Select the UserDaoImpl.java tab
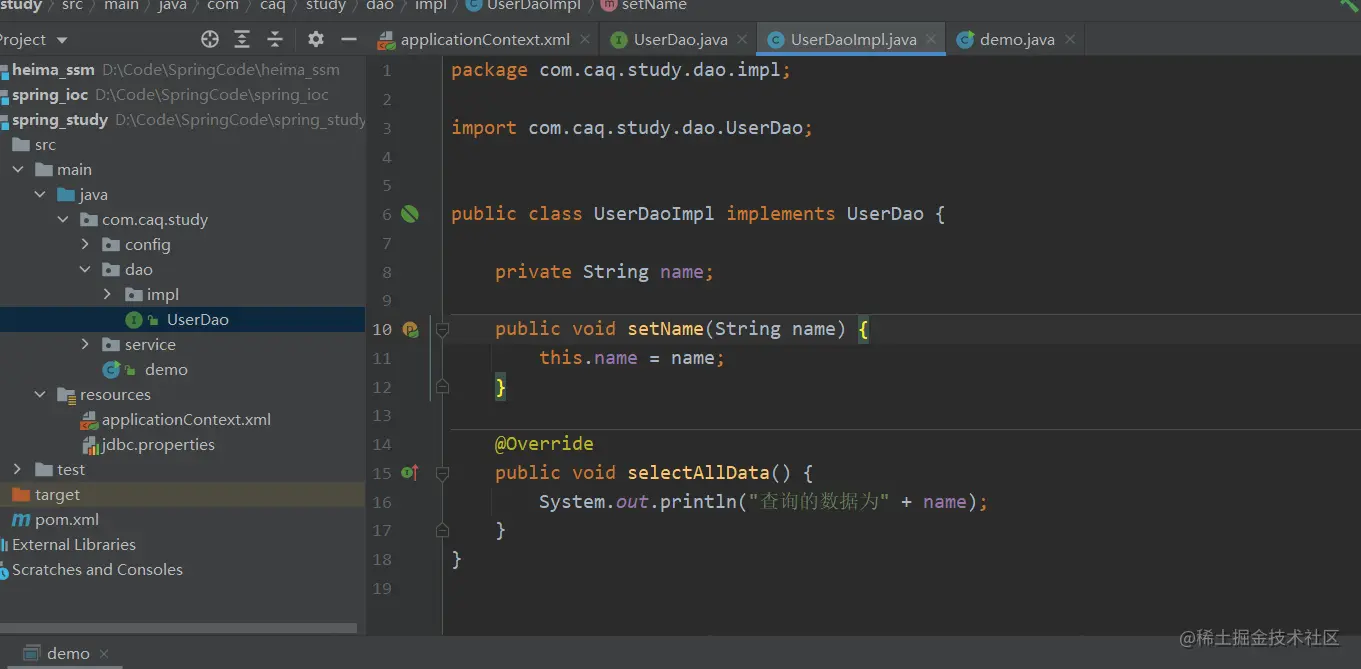Screen dimensions: 1361x669 tap(853, 40)
